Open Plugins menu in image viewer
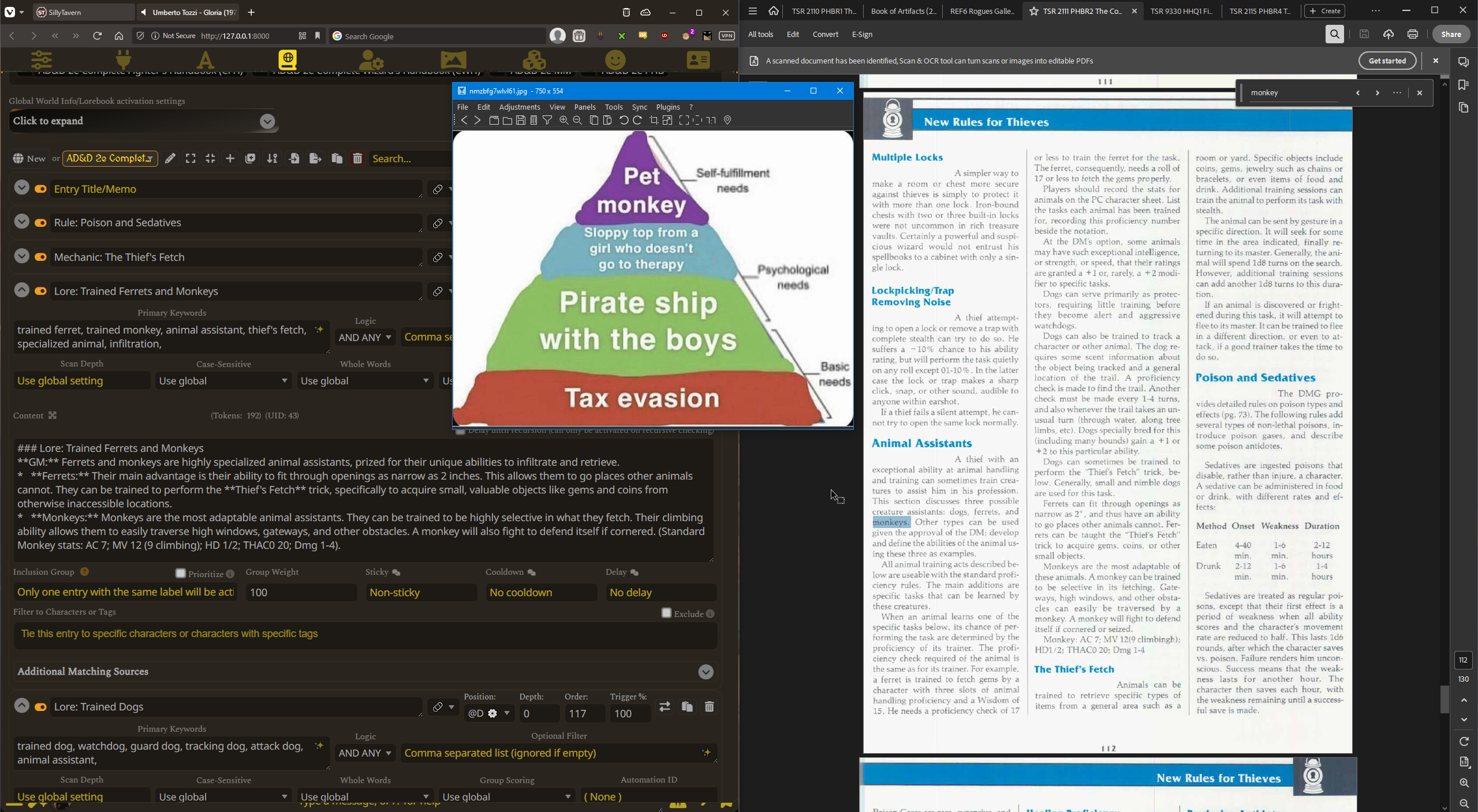 coord(667,107)
